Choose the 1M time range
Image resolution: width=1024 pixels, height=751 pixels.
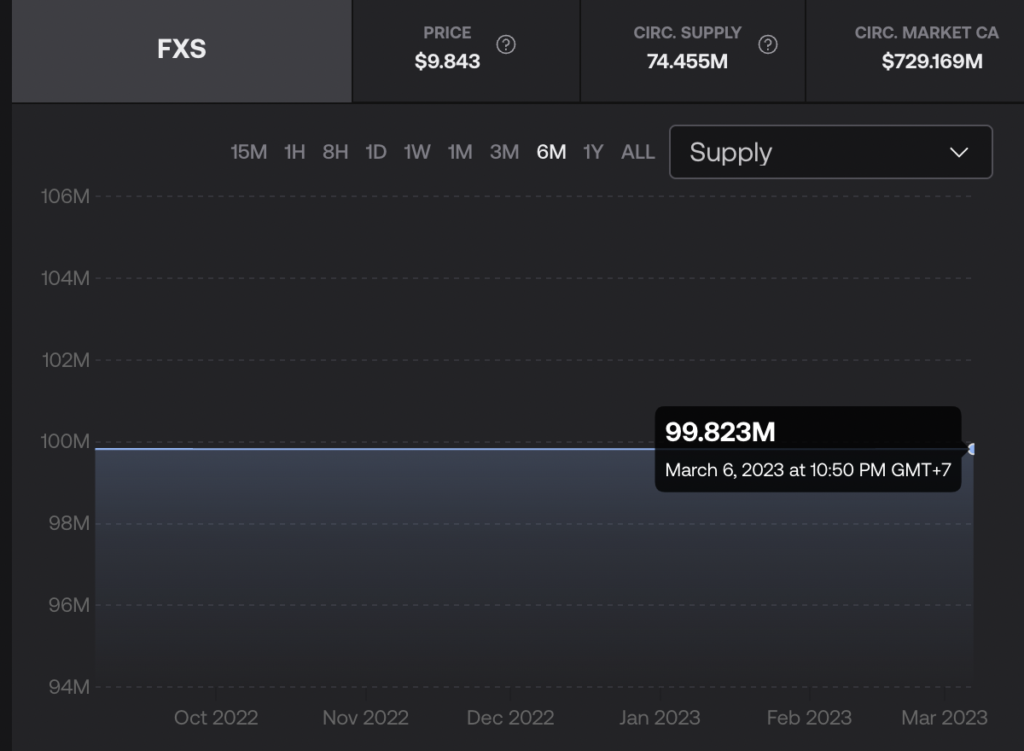pyautogui.click(x=460, y=152)
